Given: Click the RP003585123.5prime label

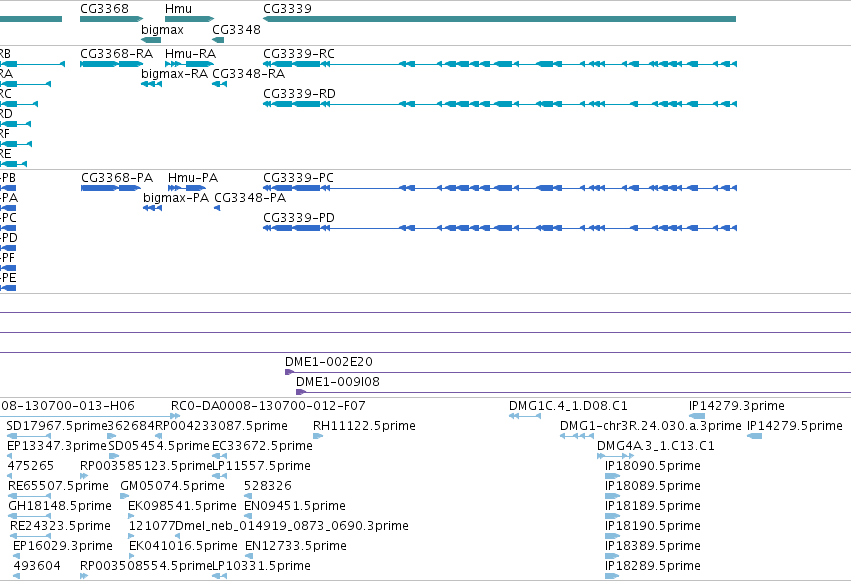Looking at the screenshot, I should point(145,466).
